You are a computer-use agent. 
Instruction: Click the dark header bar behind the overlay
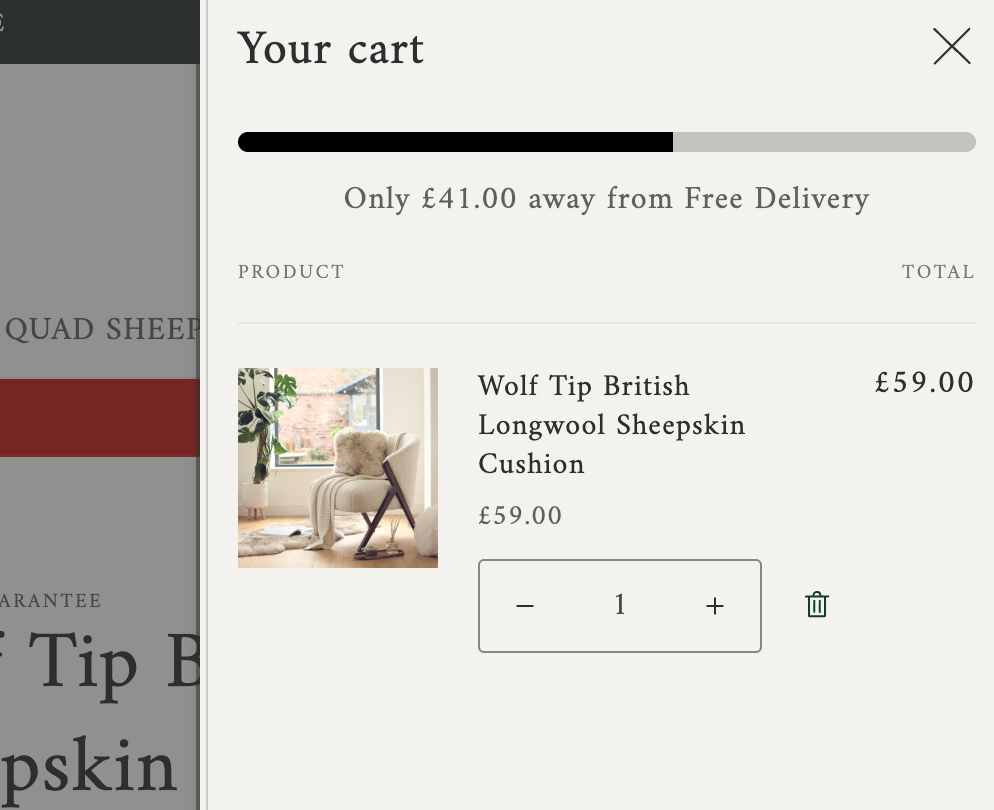click(x=100, y=30)
